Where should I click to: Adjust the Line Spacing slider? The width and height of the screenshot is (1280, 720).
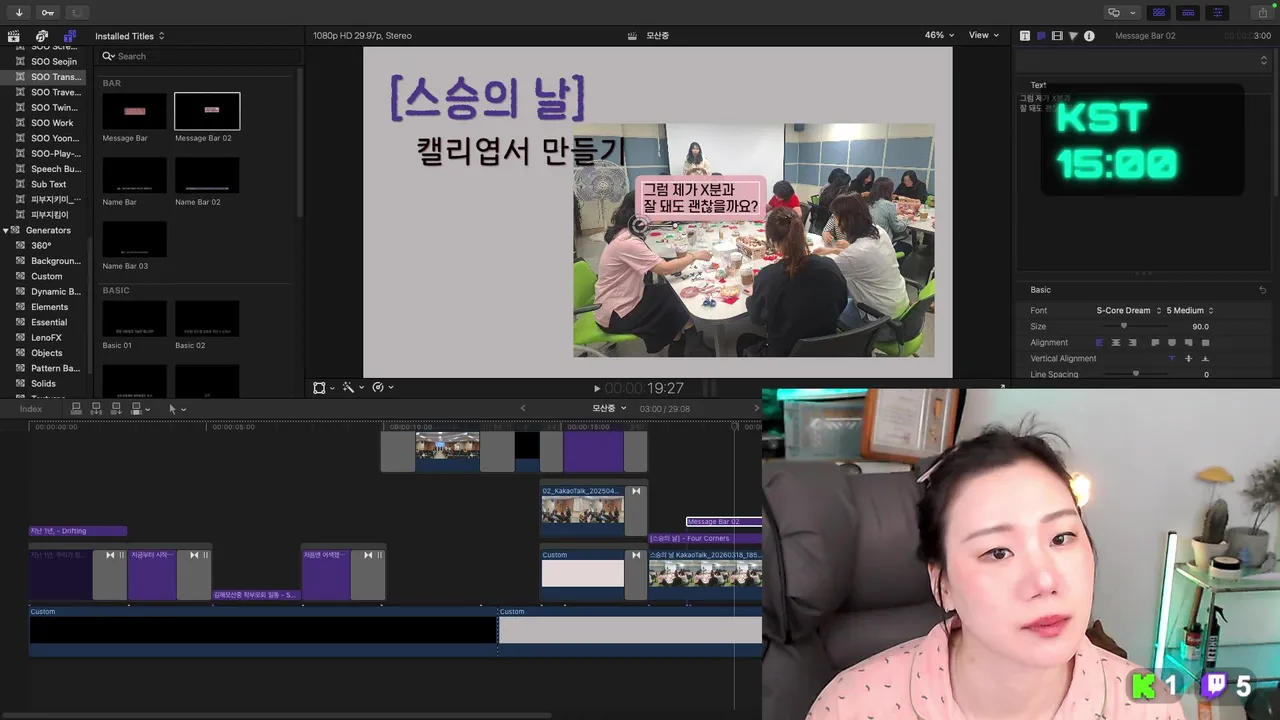point(1135,374)
